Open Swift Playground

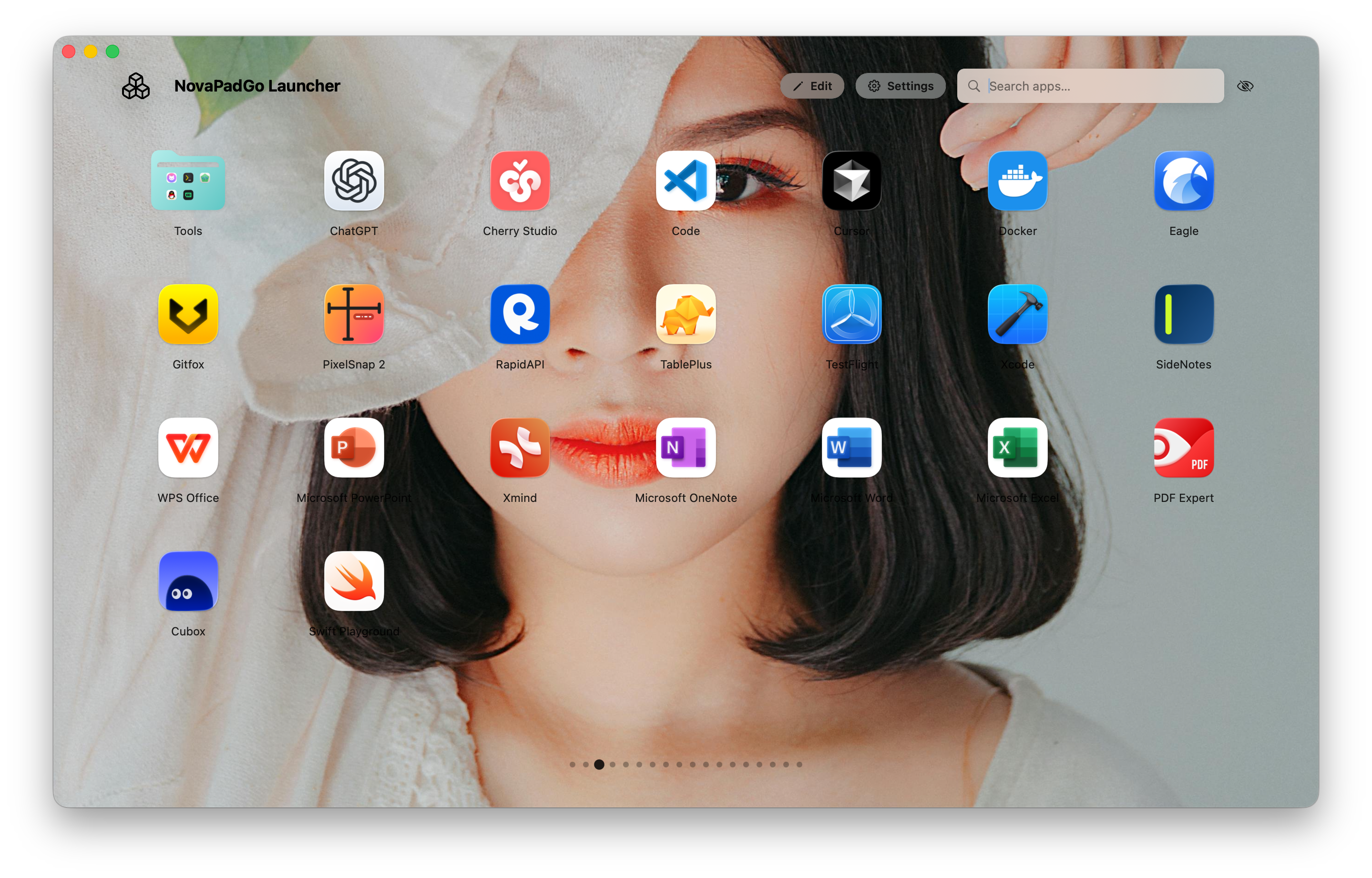(x=354, y=582)
